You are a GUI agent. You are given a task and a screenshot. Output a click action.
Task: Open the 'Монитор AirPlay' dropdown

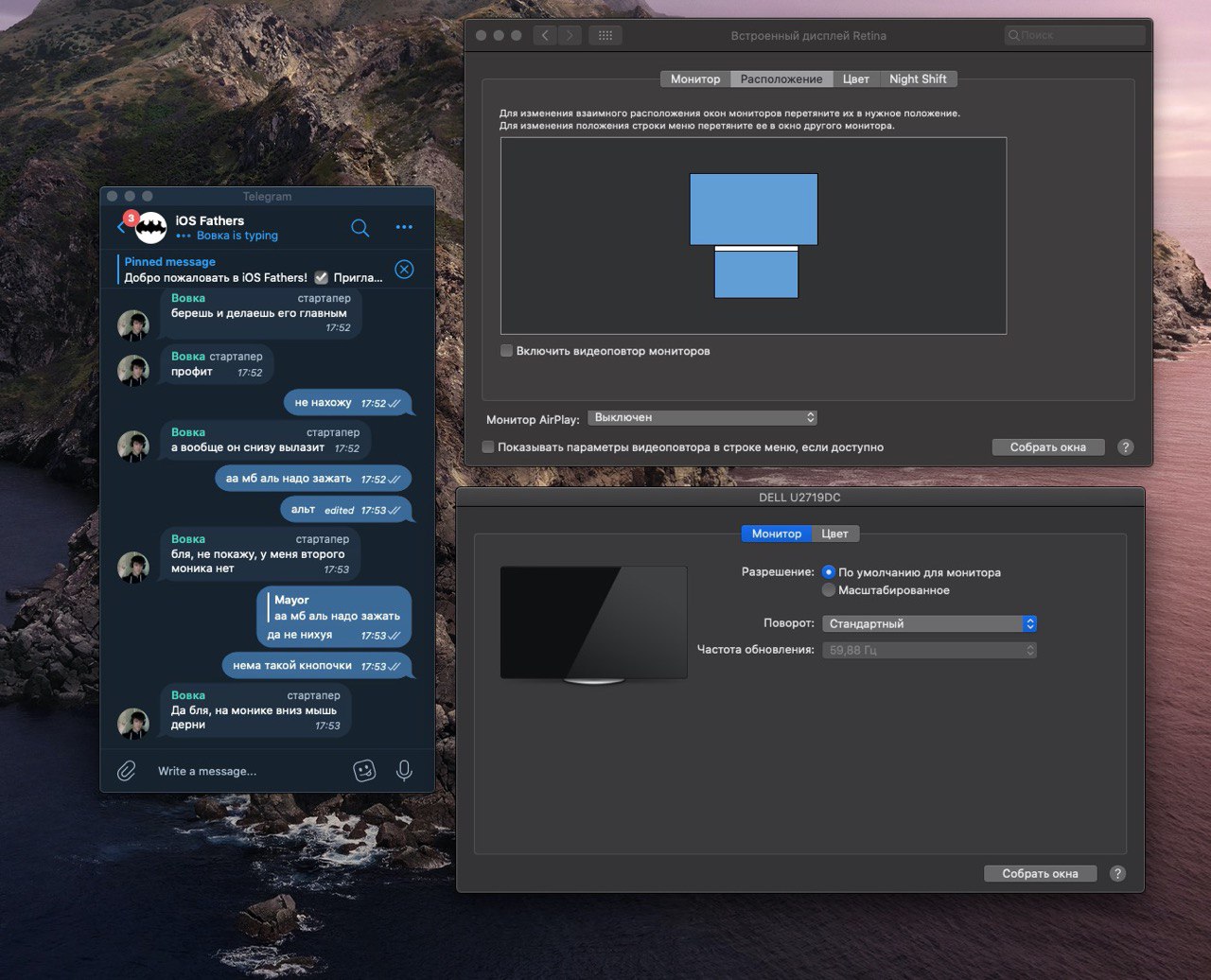pyautogui.click(x=702, y=417)
